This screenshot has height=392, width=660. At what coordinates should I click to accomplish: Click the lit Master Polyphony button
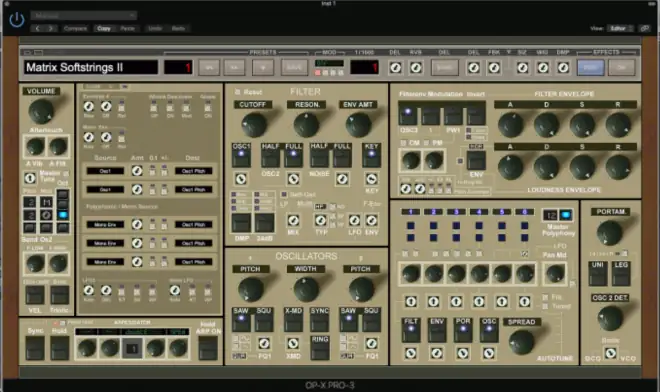[566, 215]
